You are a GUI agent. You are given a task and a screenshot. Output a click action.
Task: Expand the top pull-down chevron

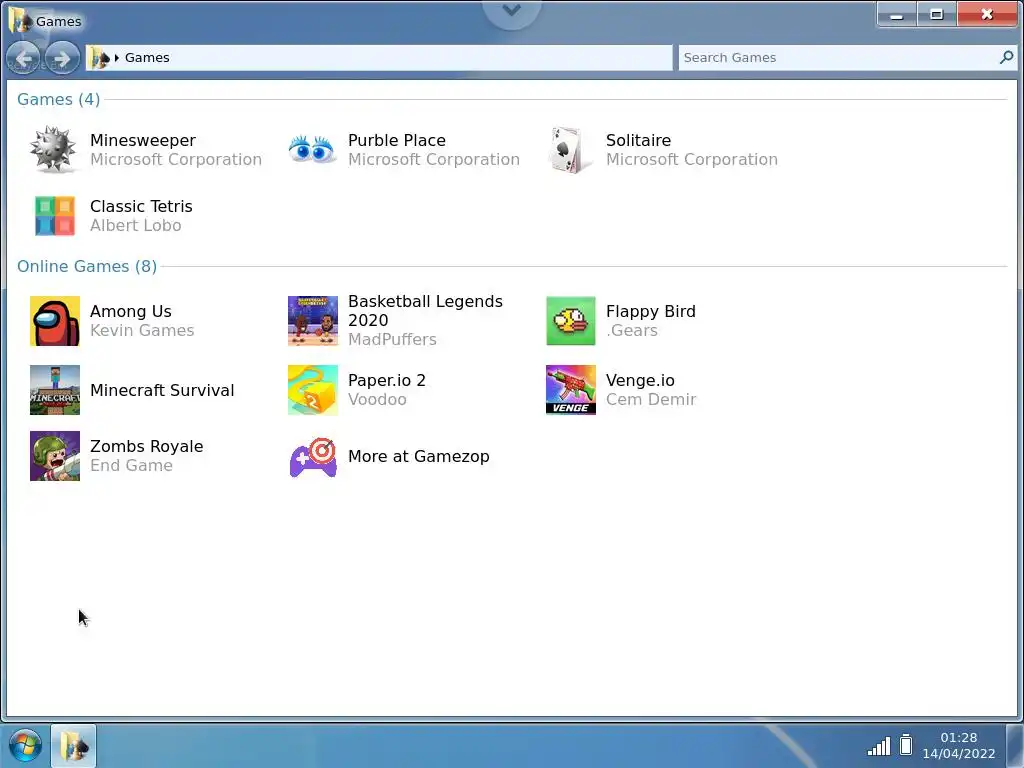[512, 10]
